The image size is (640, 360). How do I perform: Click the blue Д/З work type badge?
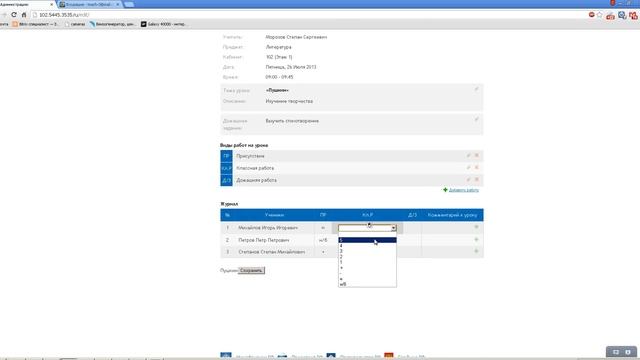pos(227,180)
